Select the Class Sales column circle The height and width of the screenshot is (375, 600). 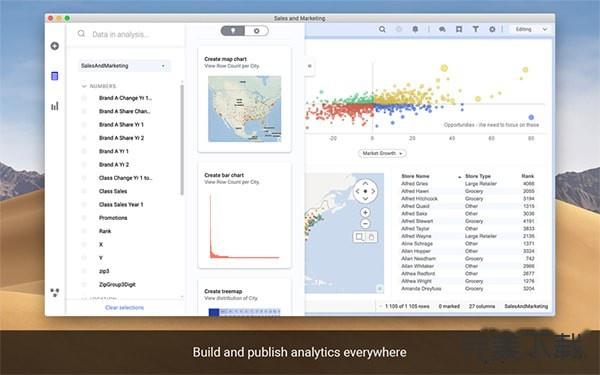(84, 191)
